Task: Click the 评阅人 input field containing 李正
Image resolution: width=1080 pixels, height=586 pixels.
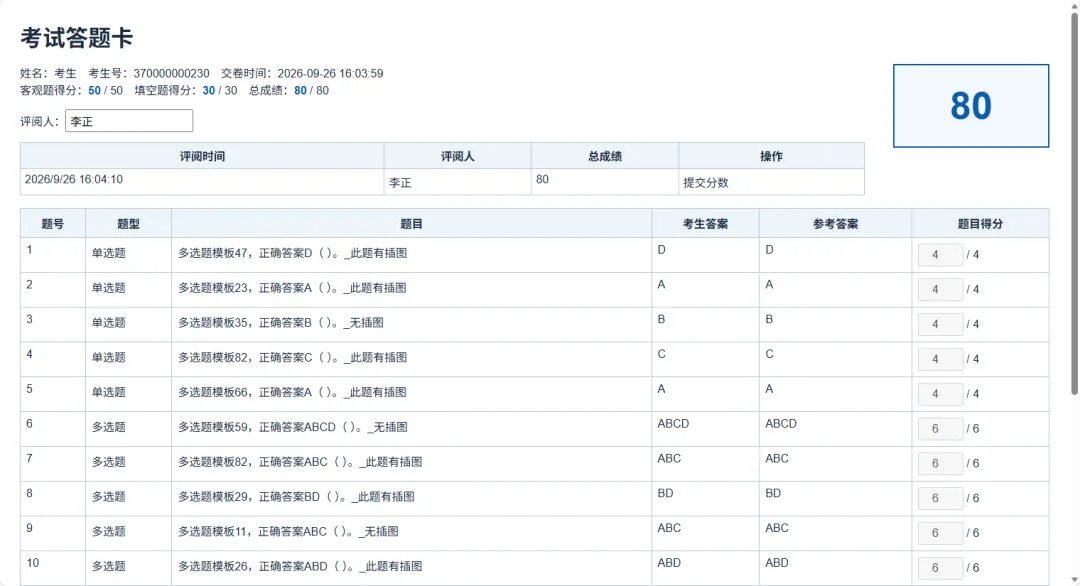Action: point(129,121)
